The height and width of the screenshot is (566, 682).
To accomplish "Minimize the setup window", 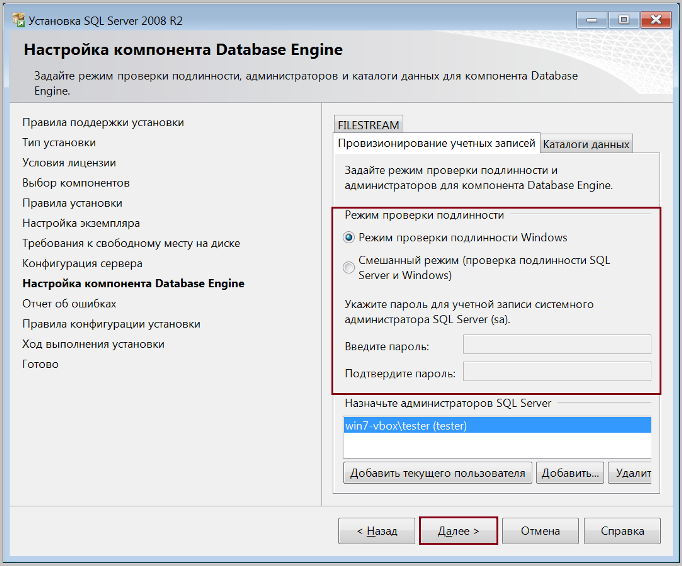I will pyautogui.click(x=592, y=20).
